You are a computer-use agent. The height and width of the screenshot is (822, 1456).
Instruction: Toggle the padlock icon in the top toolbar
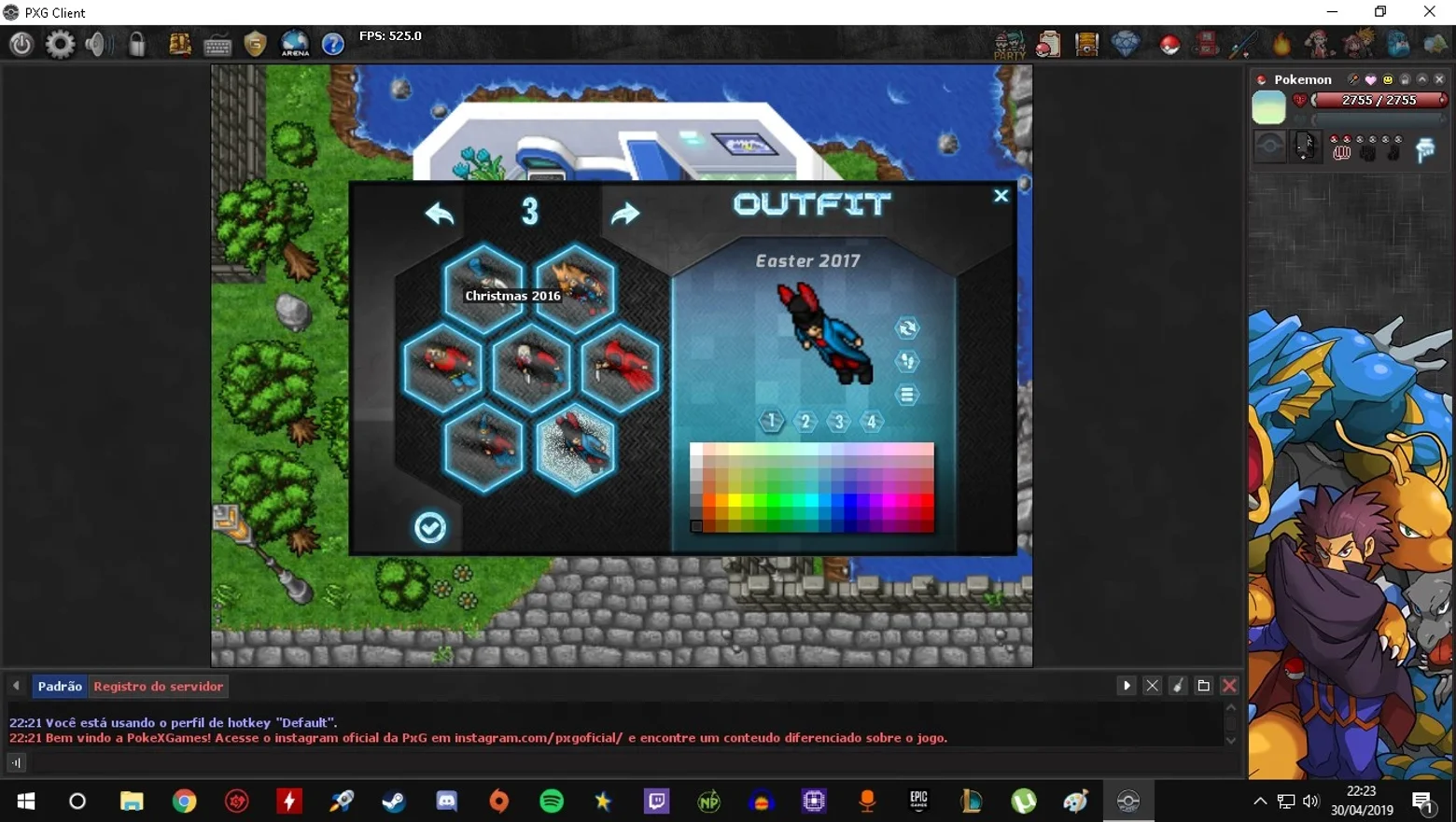137,44
